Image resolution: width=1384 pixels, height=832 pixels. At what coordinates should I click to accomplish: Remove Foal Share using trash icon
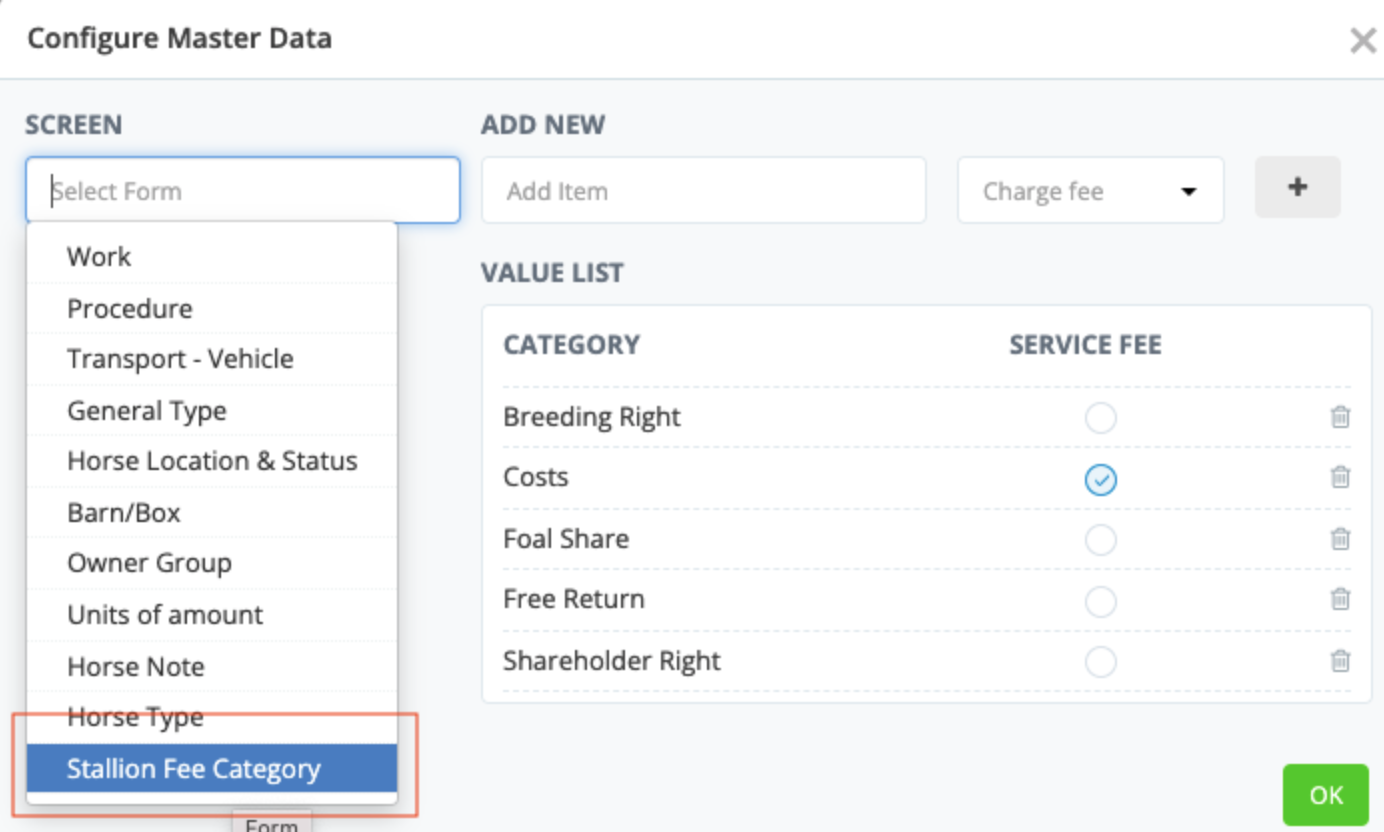[x=1340, y=539]
